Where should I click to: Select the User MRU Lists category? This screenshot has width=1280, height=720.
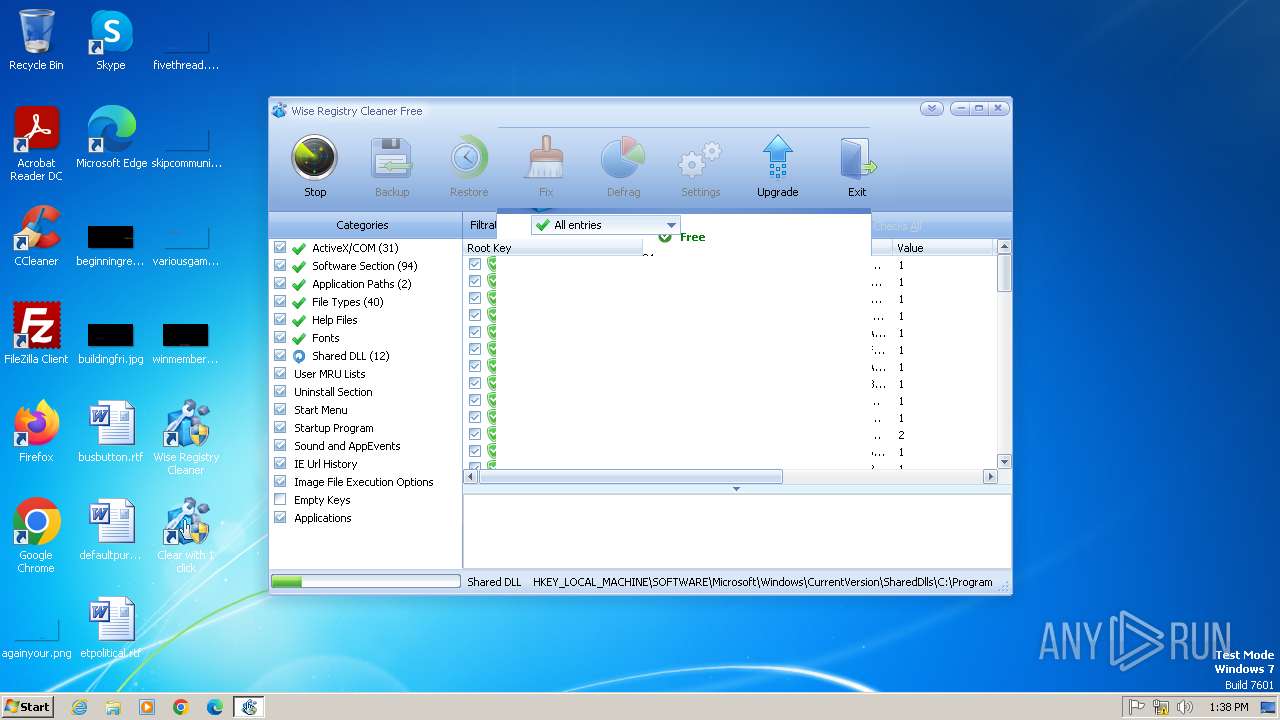330,374
